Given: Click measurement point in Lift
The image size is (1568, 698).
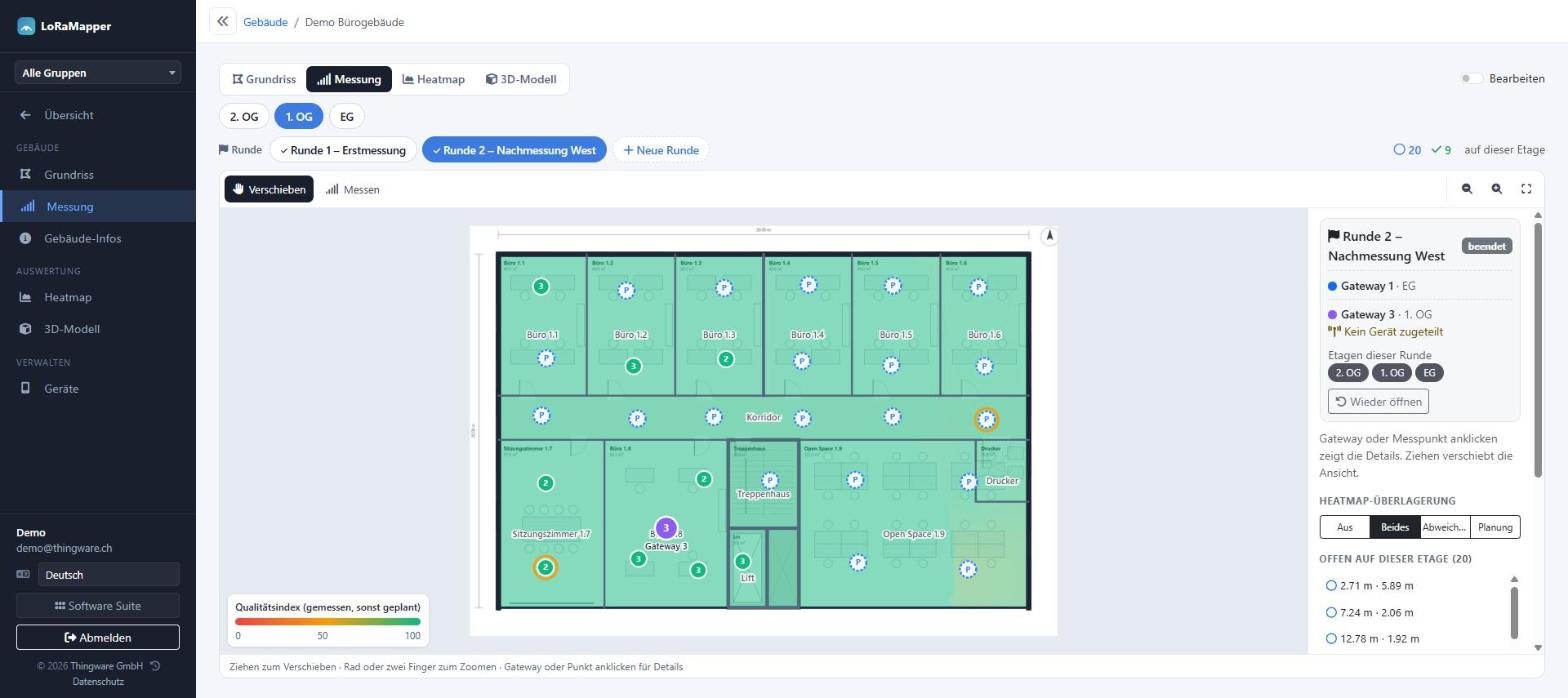Looking at the screenshot, I should [x=743, y=561].
